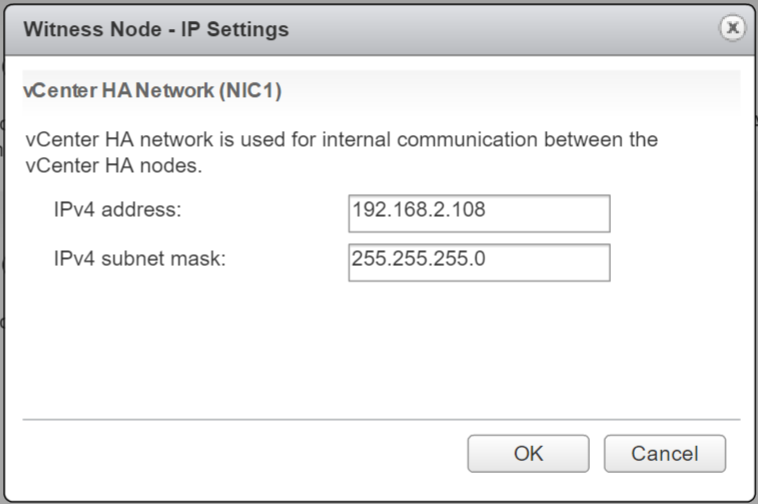
Task: Select the vCenter HA Network (NIC1) heading
Action: point(152,90)
